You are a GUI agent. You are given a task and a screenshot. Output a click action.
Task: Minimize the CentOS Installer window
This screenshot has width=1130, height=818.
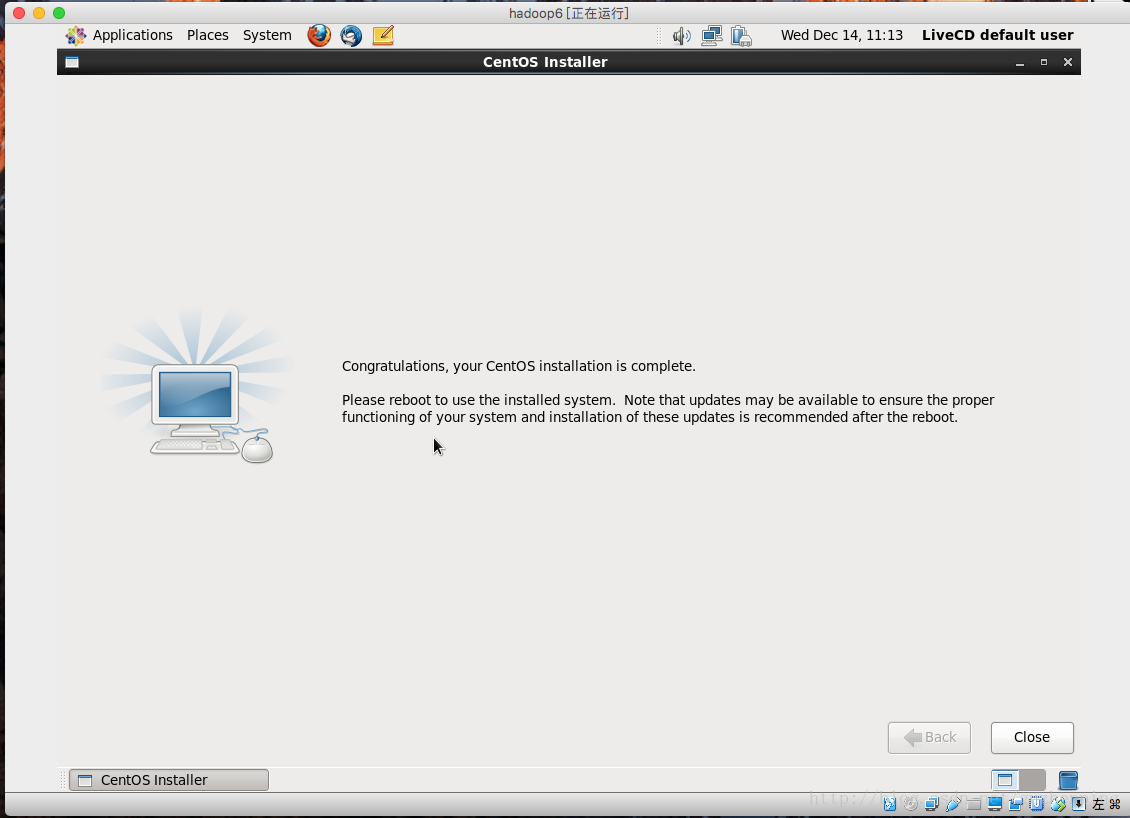point(1020,63)
